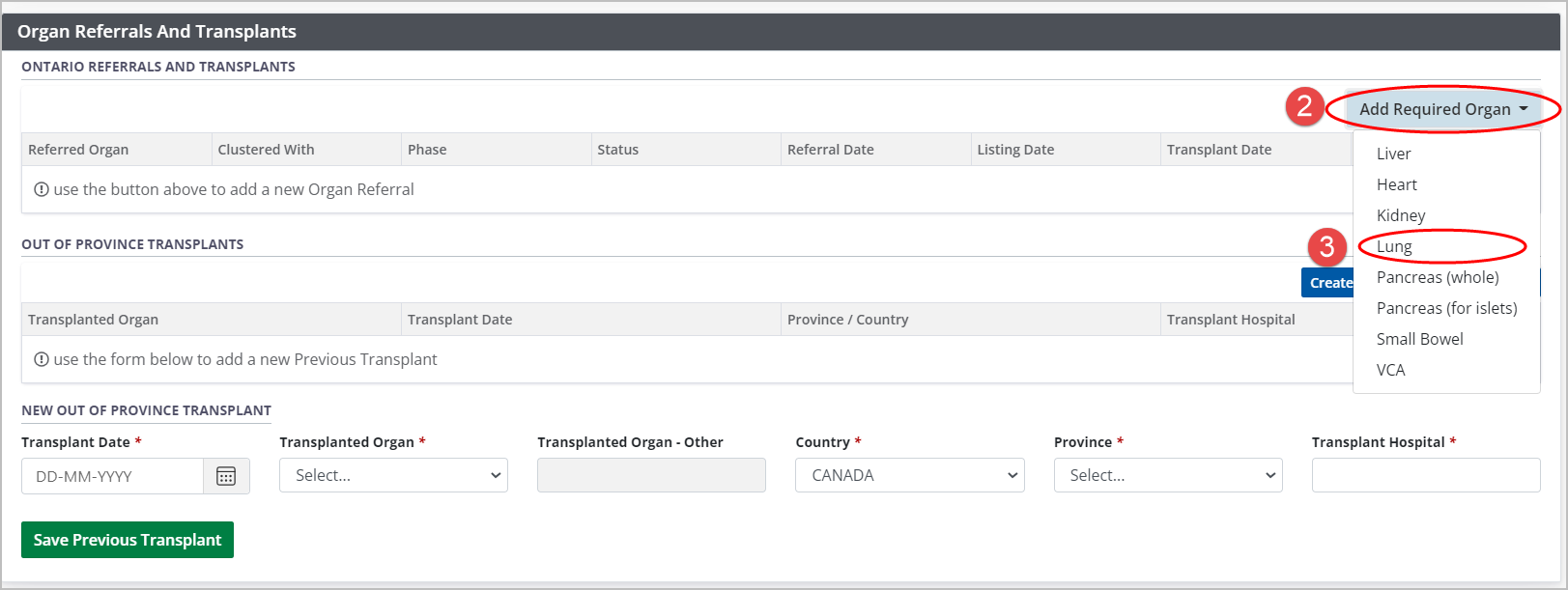
Task: Pick Pancreas (whole) from the organ menu
Action: click(x=1438, y=277)
